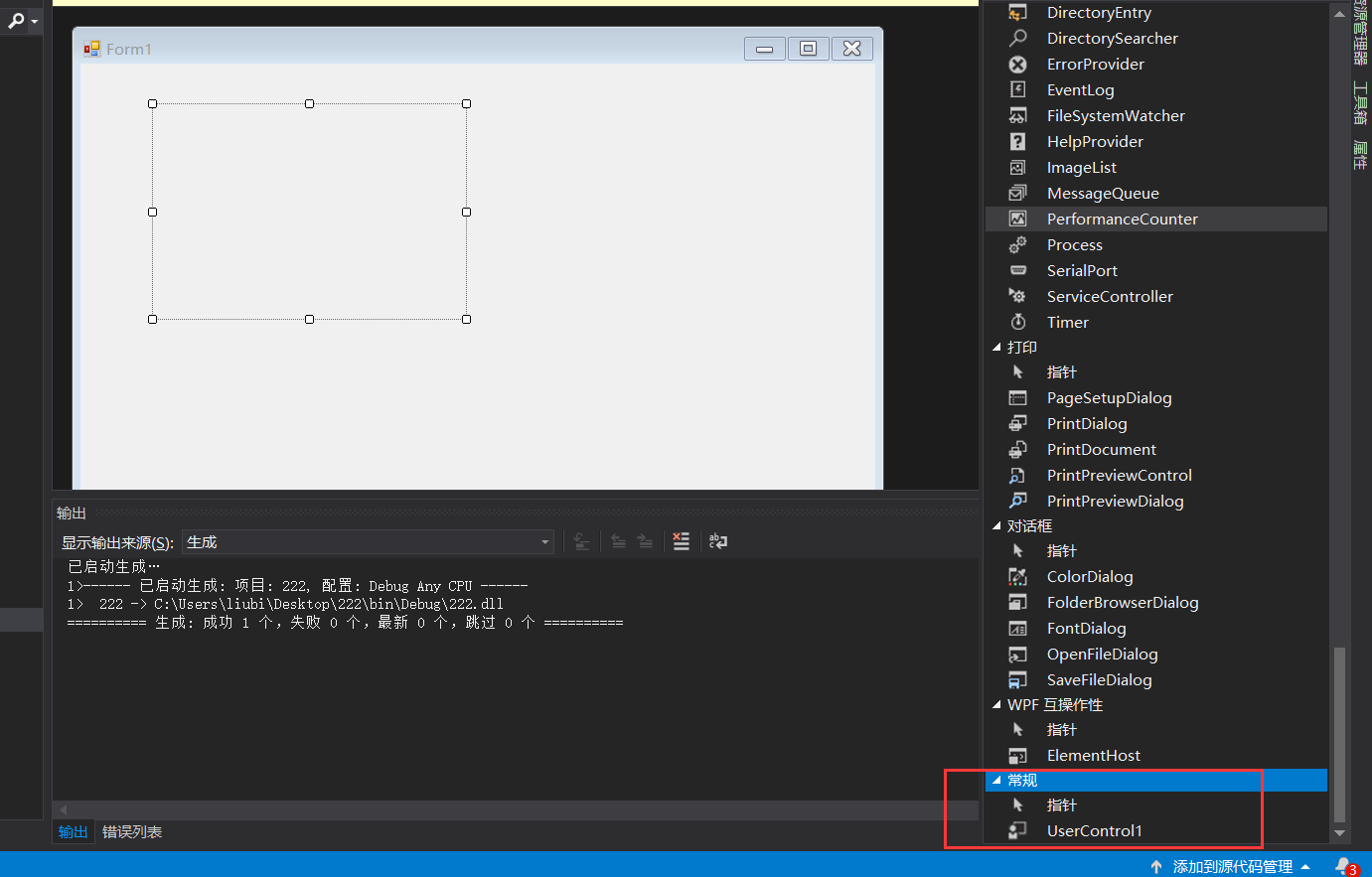Click the toolbox vertical scrollbar thumb
1372x877 pixels.
1339,735
